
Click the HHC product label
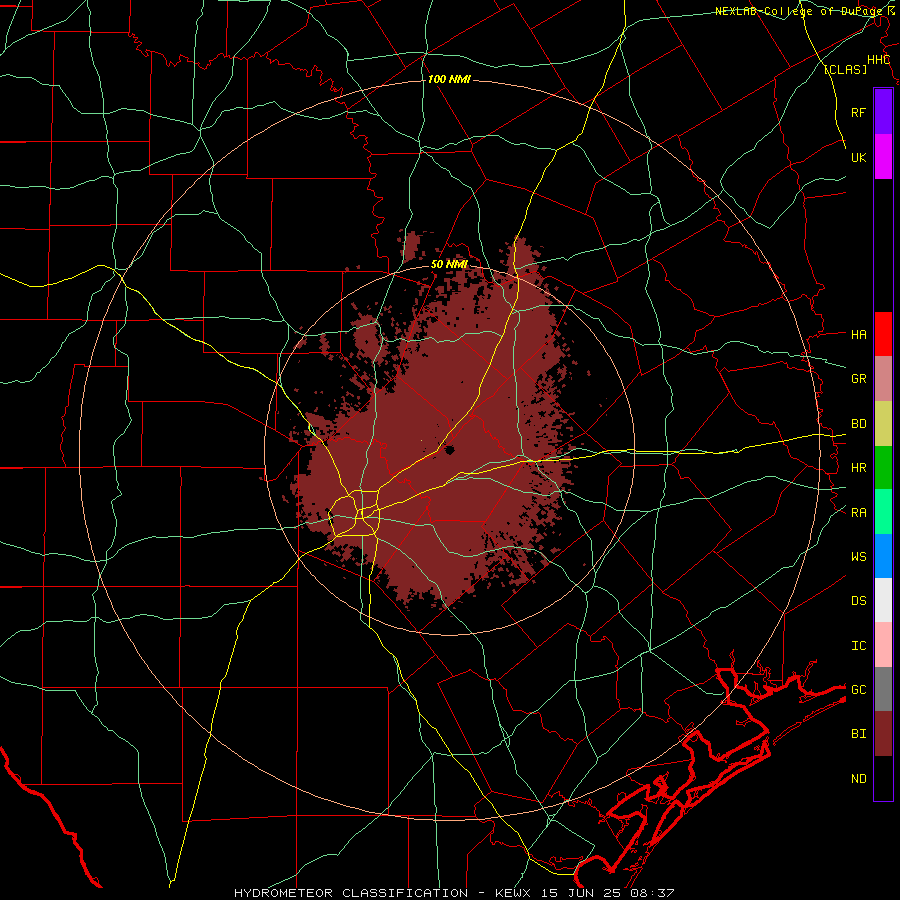(x=879, y=60)
